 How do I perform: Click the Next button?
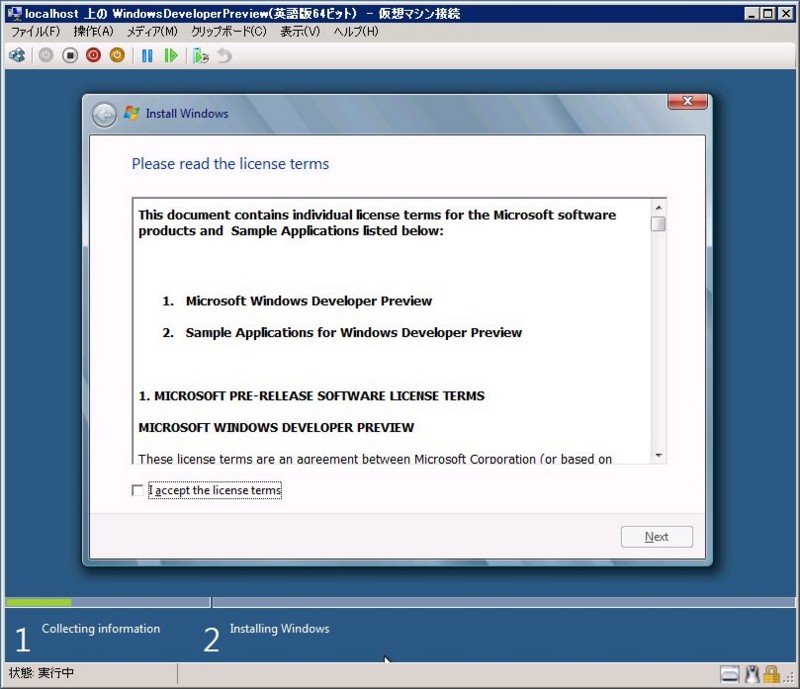click(x=657, y=537)
